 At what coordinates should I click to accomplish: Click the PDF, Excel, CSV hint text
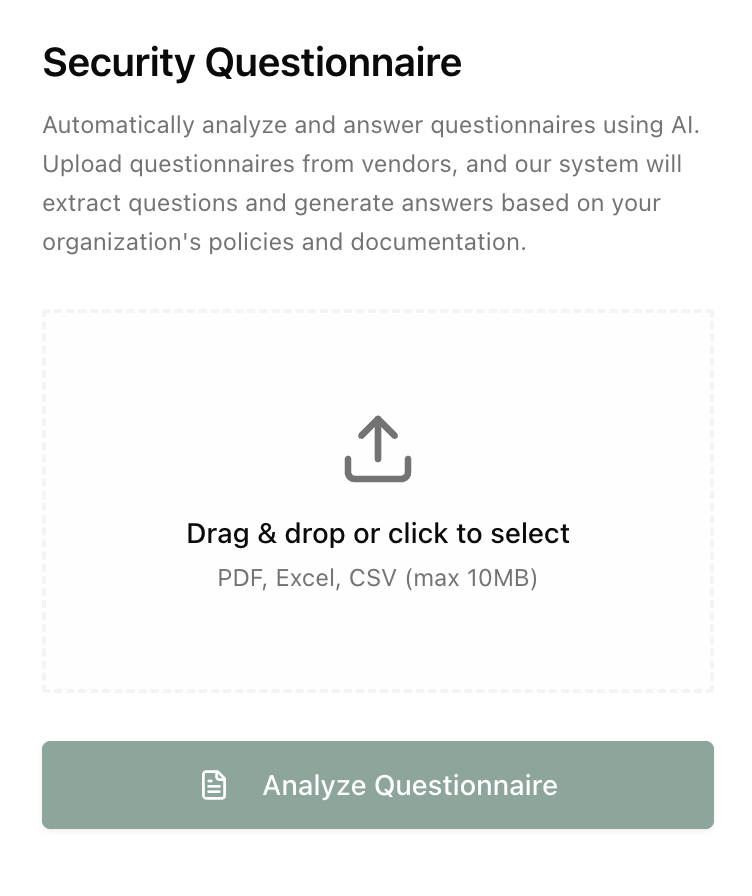tap(377, 576)
